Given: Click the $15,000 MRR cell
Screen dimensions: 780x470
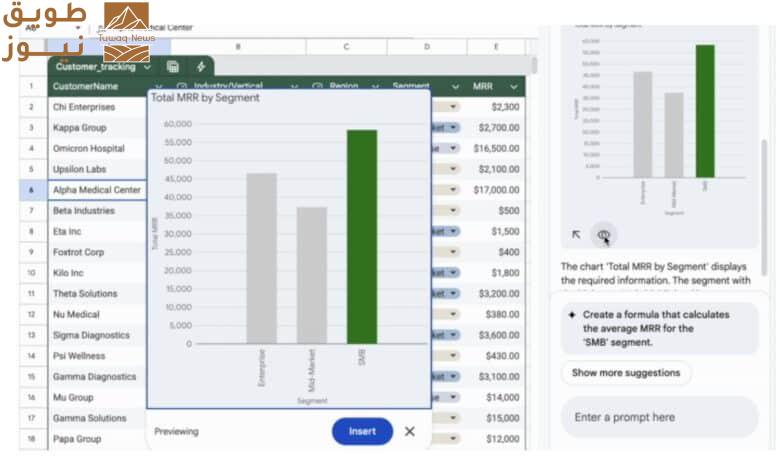Looking at the screenshot, I should [496, 418].
